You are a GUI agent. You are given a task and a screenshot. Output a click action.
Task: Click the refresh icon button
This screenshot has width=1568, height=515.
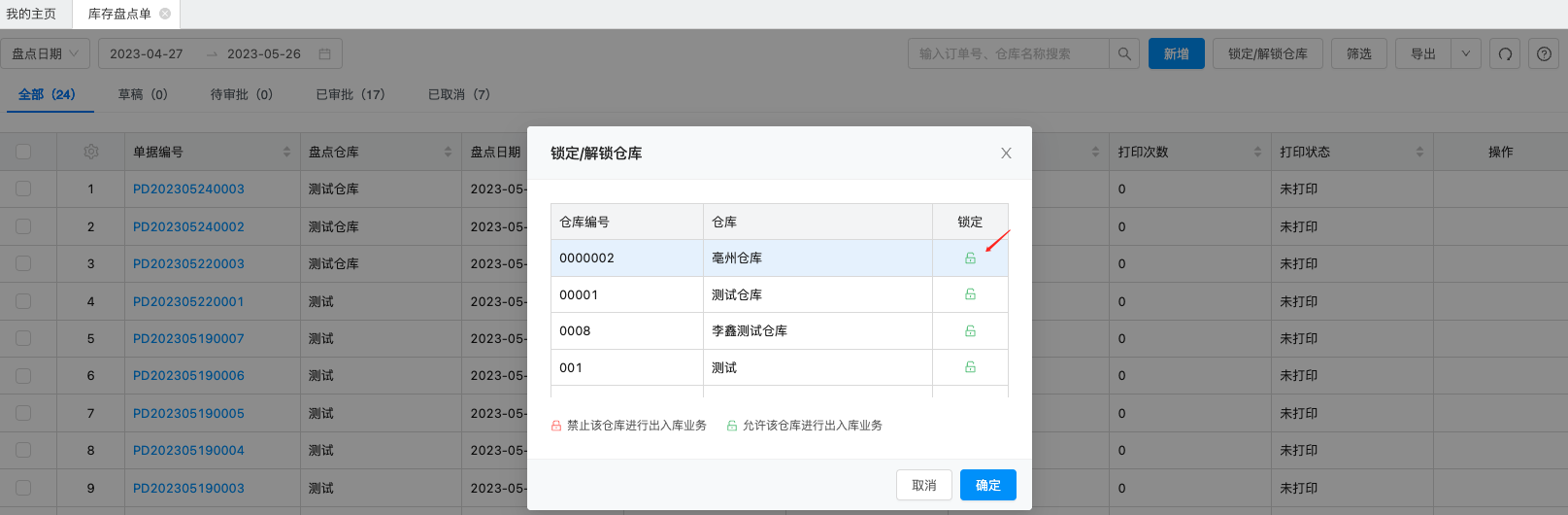(x=1505, y=53)
